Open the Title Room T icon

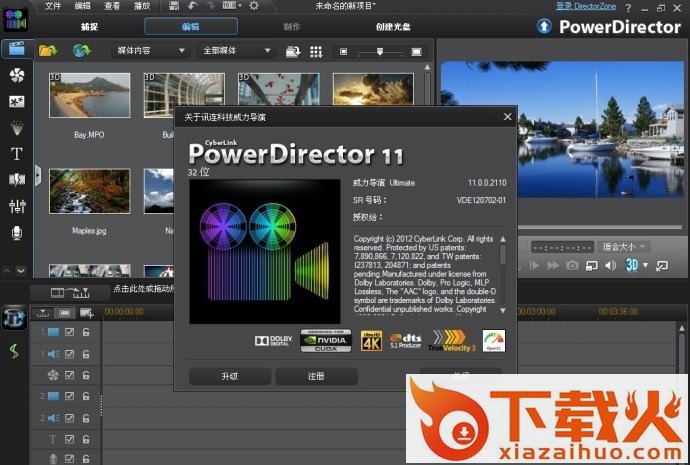[x=17, y=154]
